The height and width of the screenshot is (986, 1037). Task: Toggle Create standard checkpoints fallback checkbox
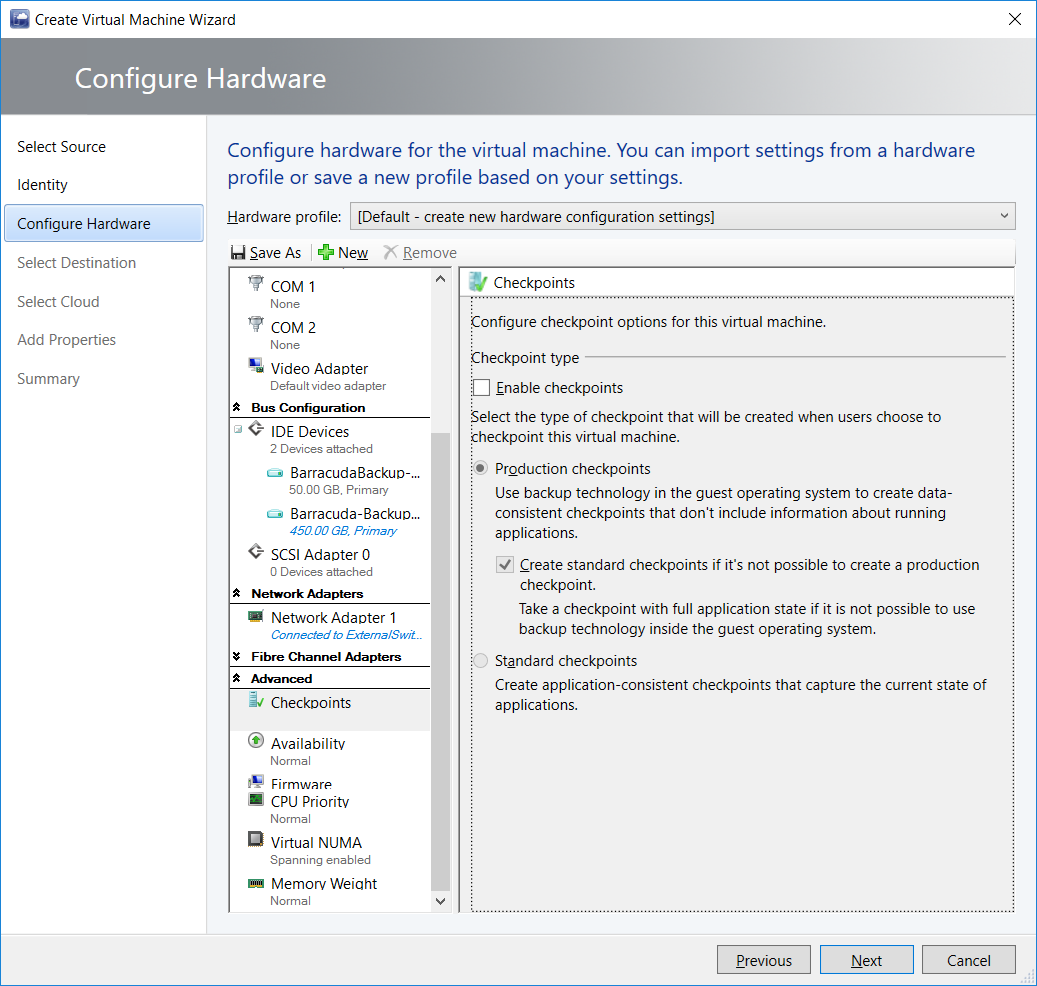point(505,565)
